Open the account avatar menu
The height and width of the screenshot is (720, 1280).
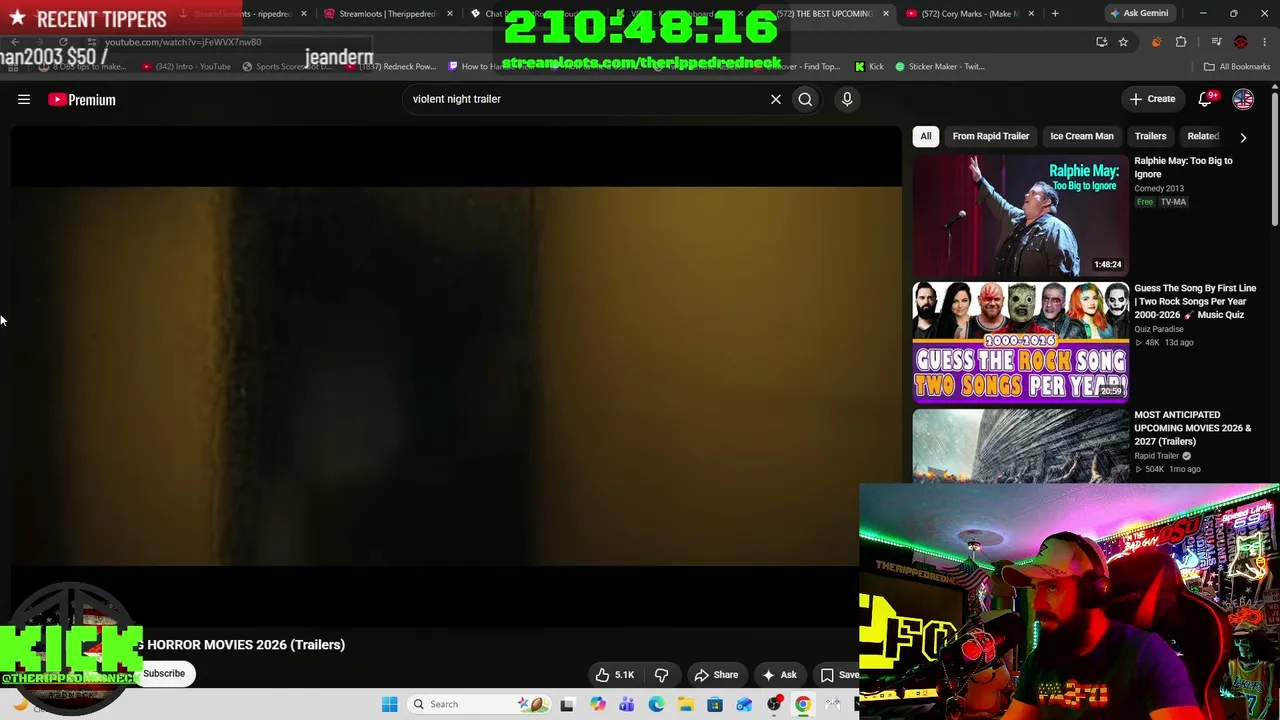tap(1243, 99)
